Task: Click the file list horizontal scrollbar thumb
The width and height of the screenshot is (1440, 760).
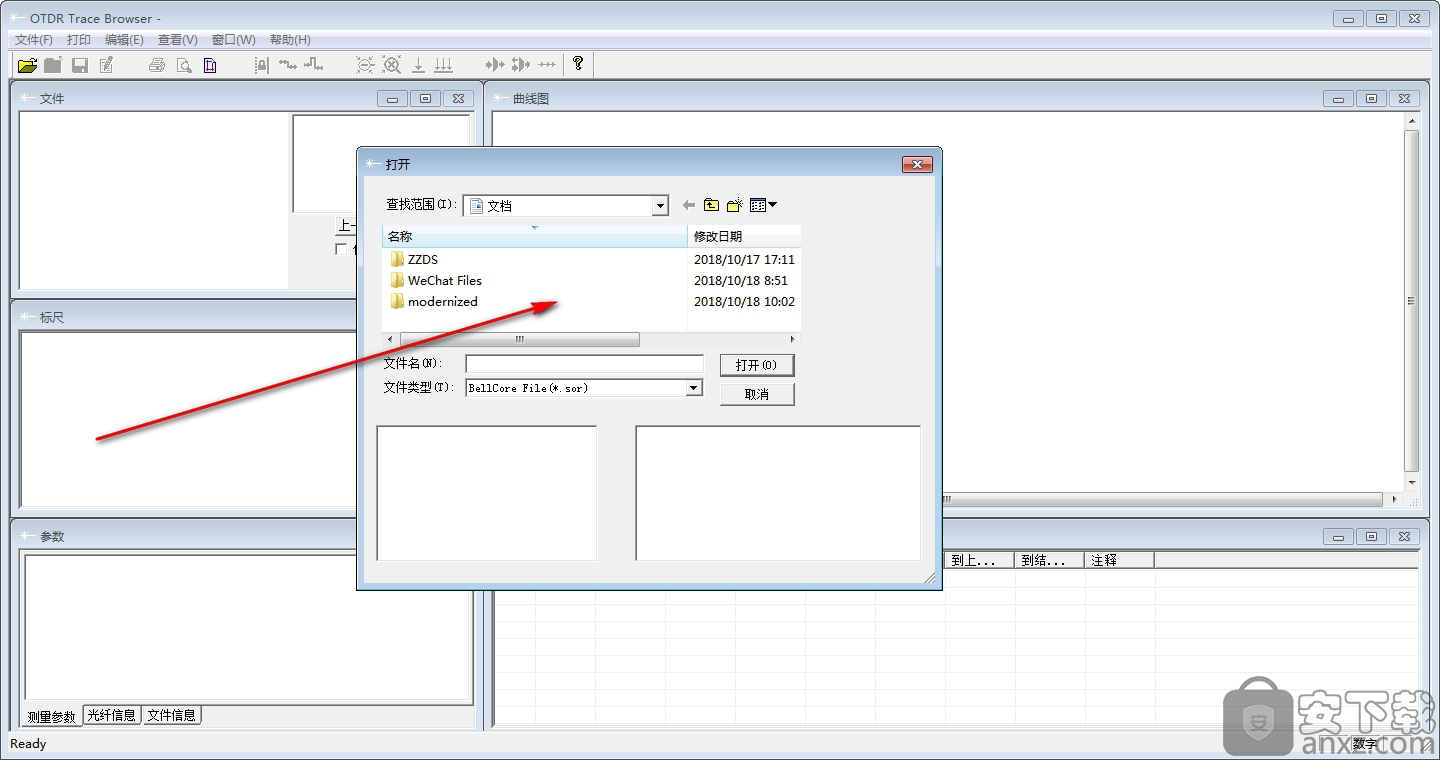Action: coord(520,340)
